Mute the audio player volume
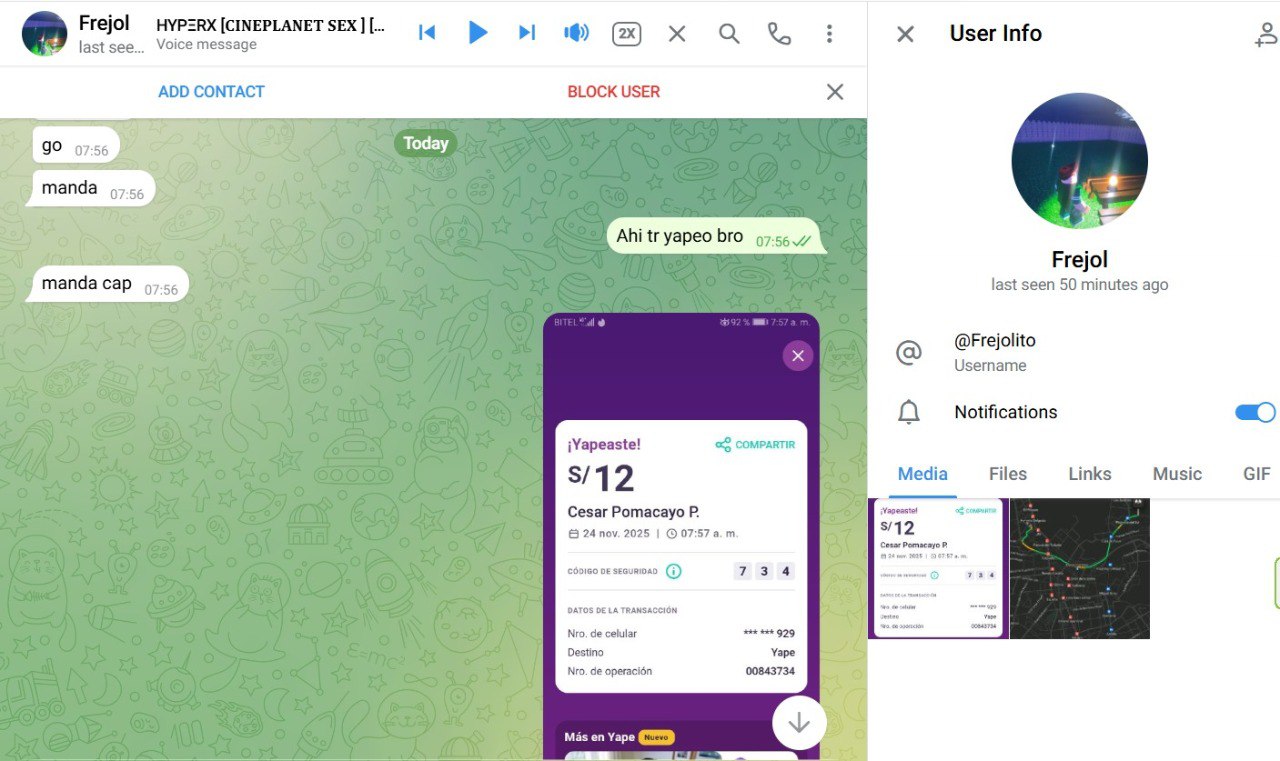Viewport: 1280px width, 761px height. pos(576,33)
